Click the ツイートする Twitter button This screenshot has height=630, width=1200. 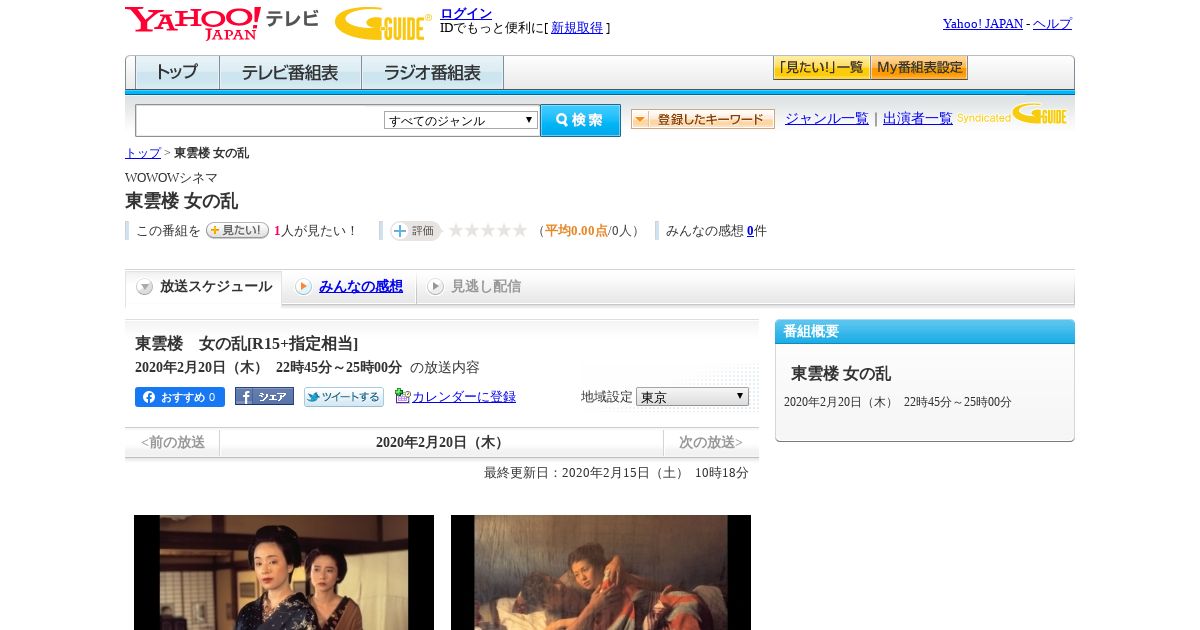(x=344, y=397)
